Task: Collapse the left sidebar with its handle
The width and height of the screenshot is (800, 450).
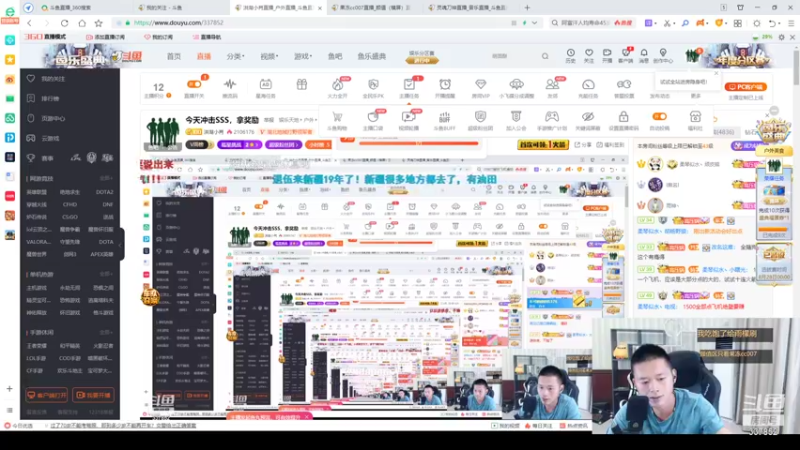Action: tap(121, 245)
